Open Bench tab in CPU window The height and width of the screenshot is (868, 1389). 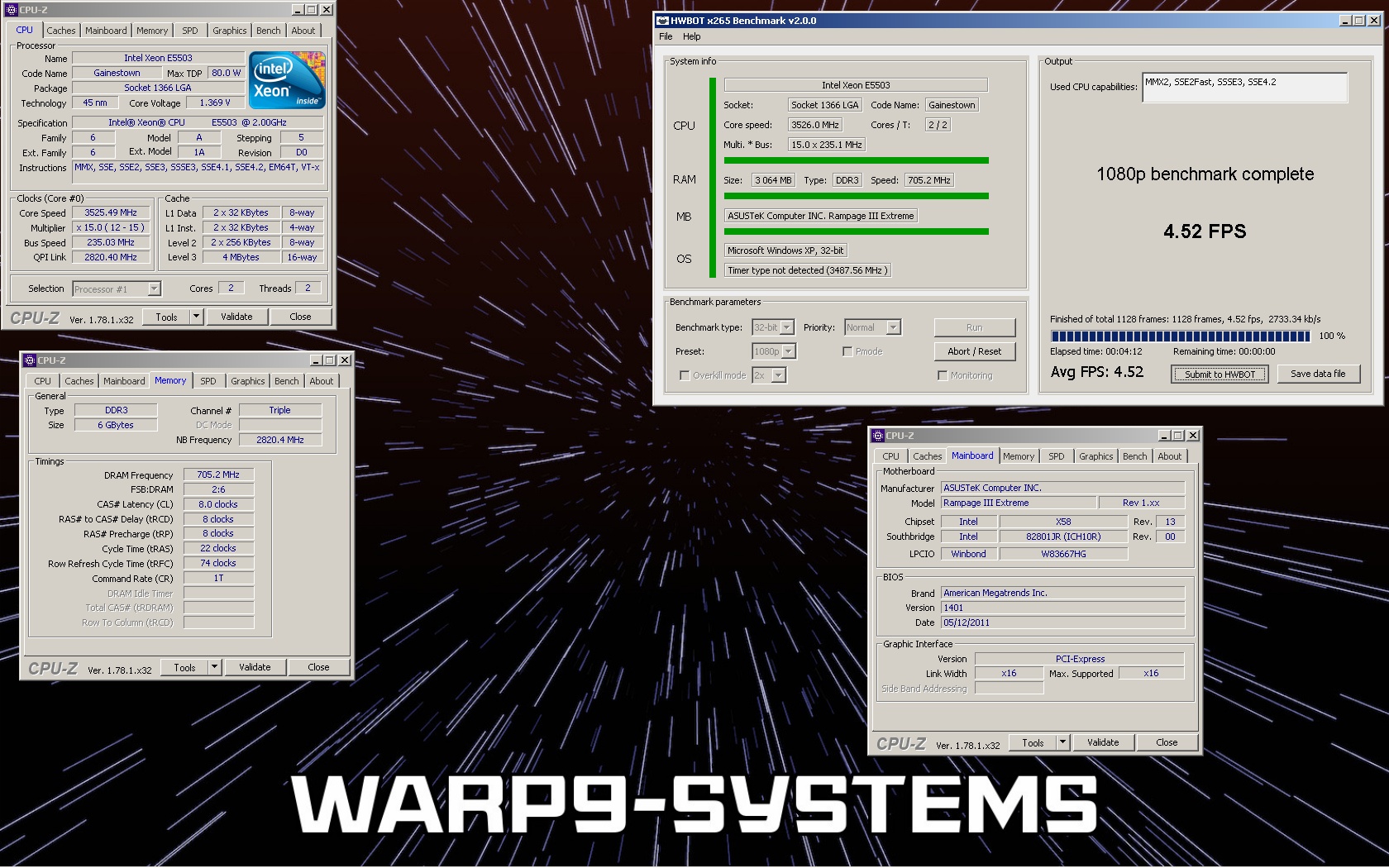point(268,31)
